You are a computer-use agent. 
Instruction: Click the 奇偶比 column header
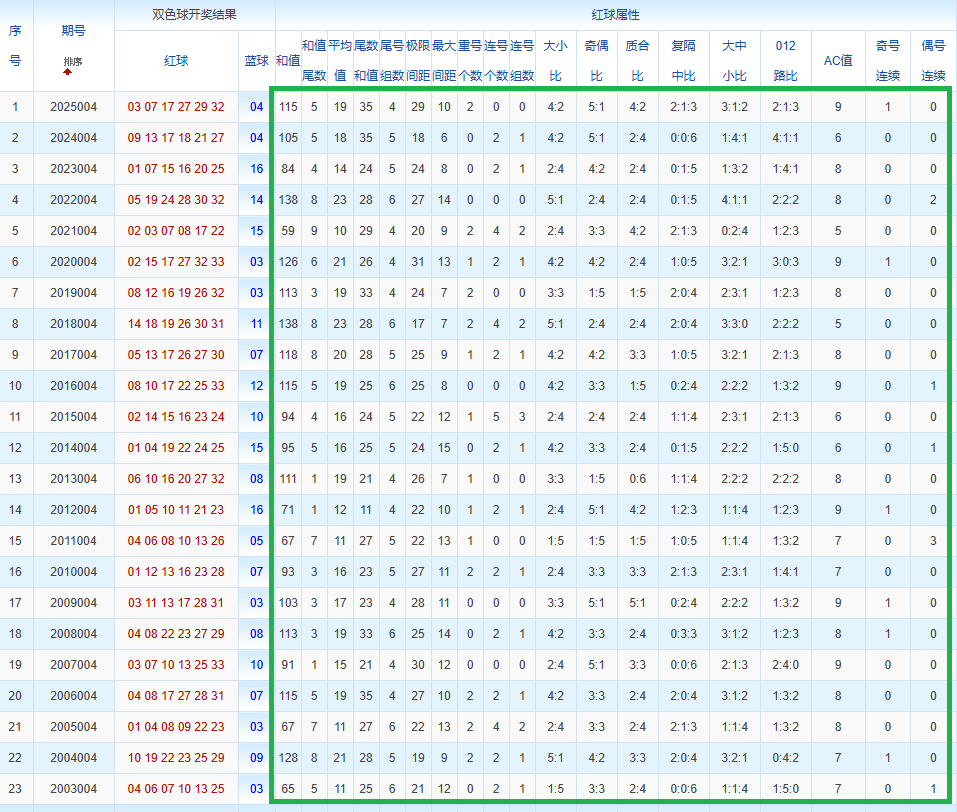pyautogui.click(x=596, y=61)
